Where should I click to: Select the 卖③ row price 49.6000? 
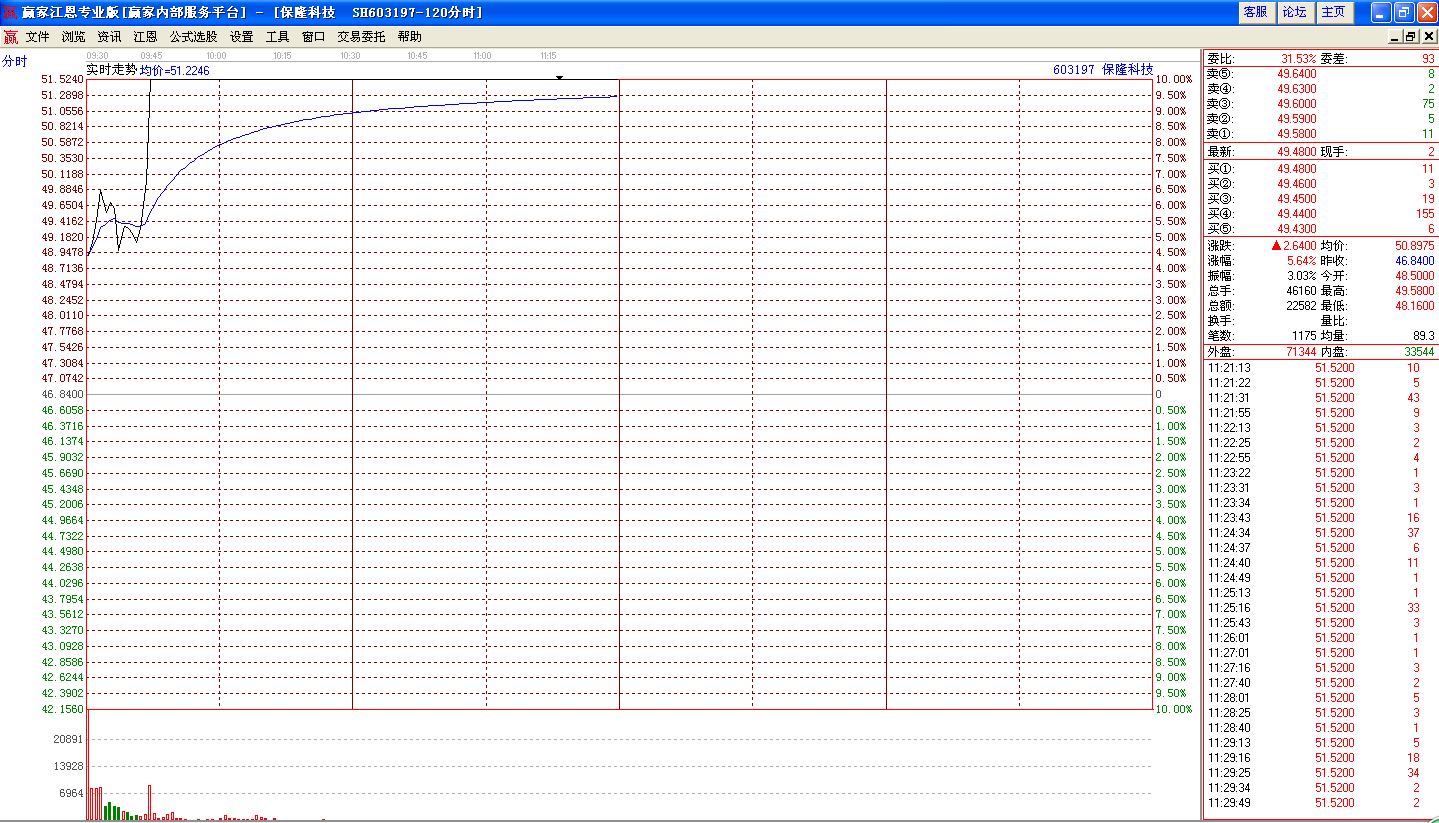click(1297, 104)
